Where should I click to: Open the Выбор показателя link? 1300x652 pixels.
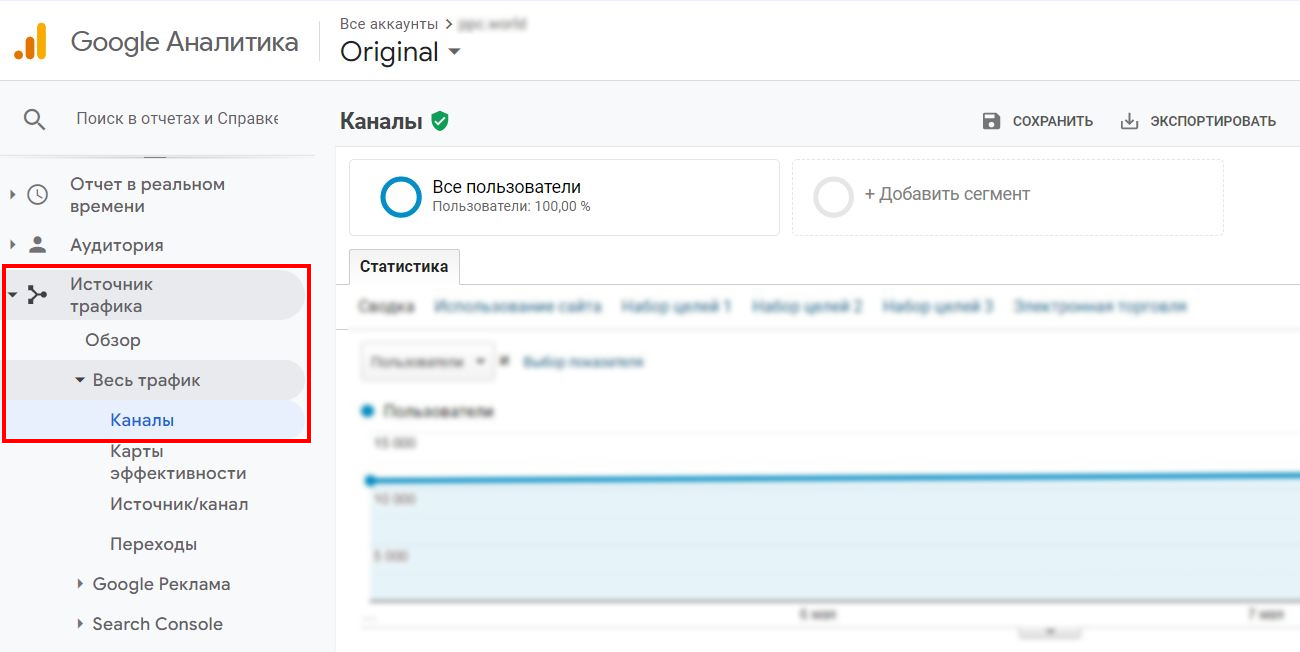583,362
